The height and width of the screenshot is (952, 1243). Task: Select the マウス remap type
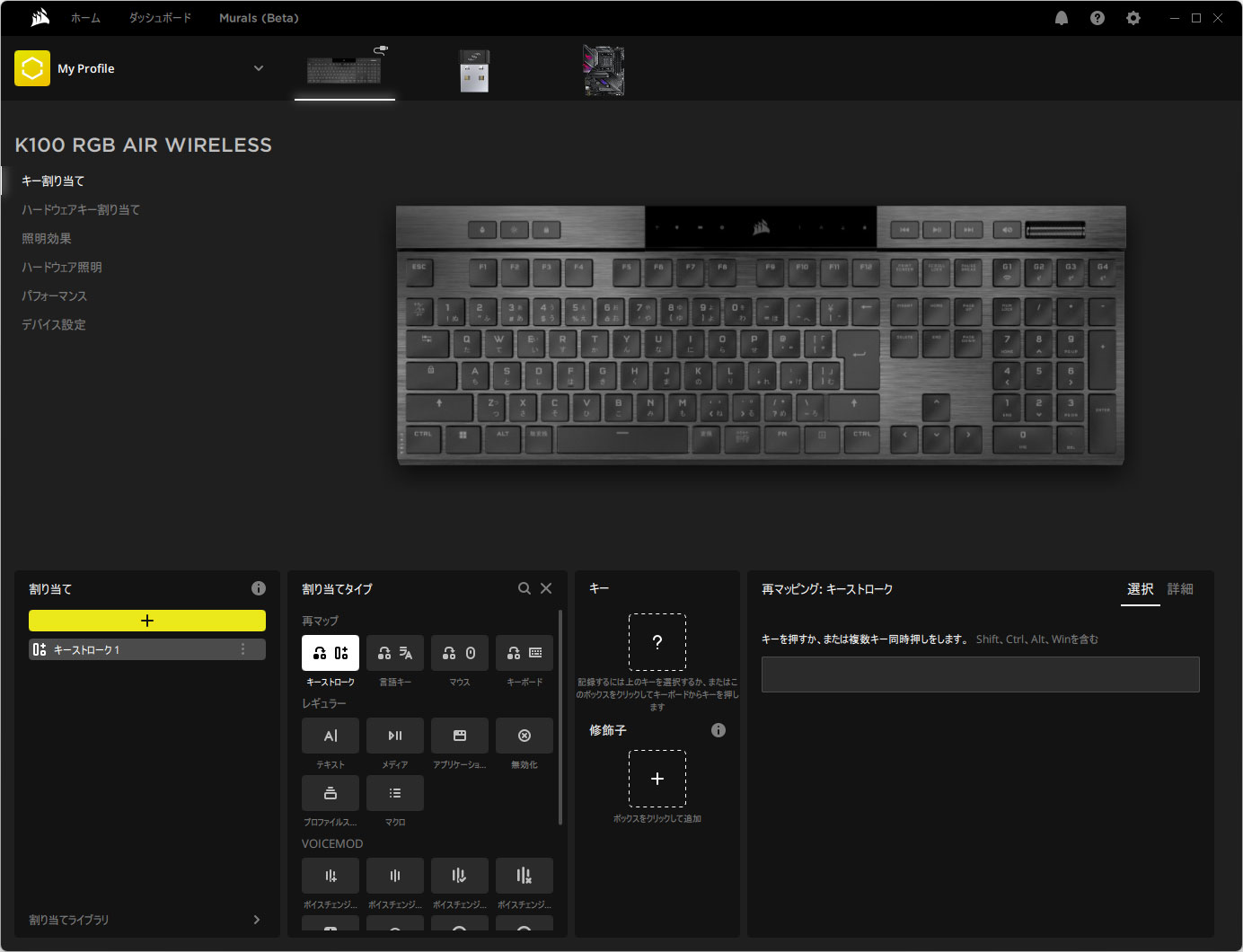459,653
